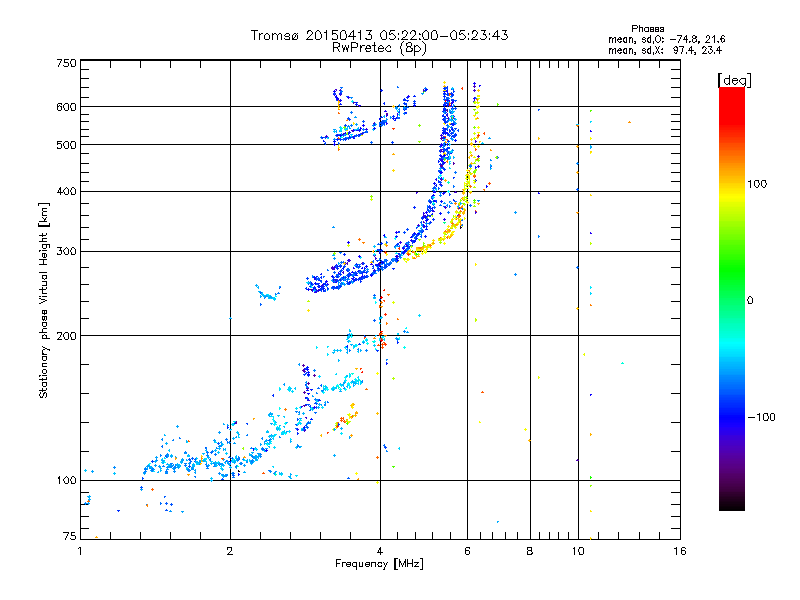Click the 'Phases' header in statistics

tap(647, 29)
